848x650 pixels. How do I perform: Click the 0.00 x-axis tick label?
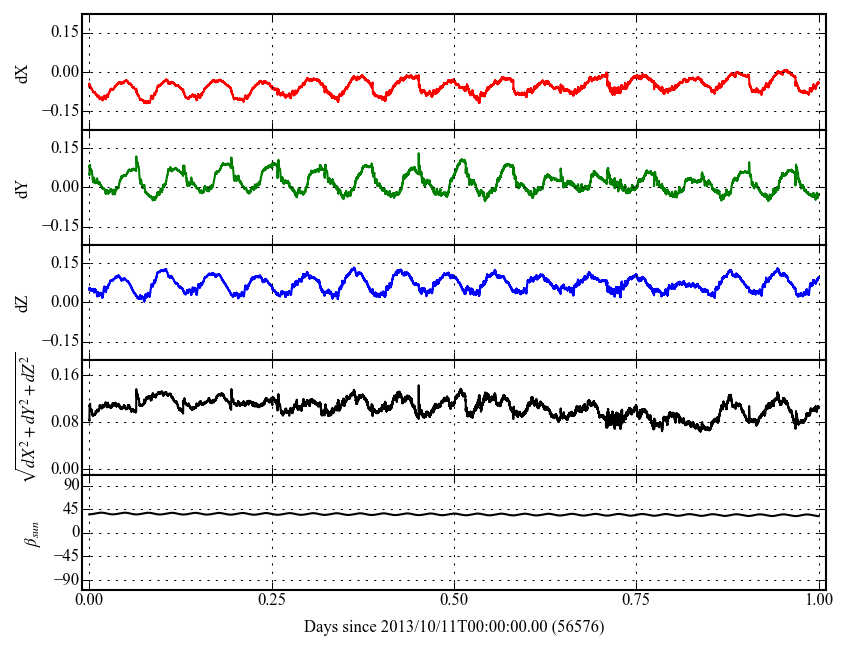(x=89, y=601)
